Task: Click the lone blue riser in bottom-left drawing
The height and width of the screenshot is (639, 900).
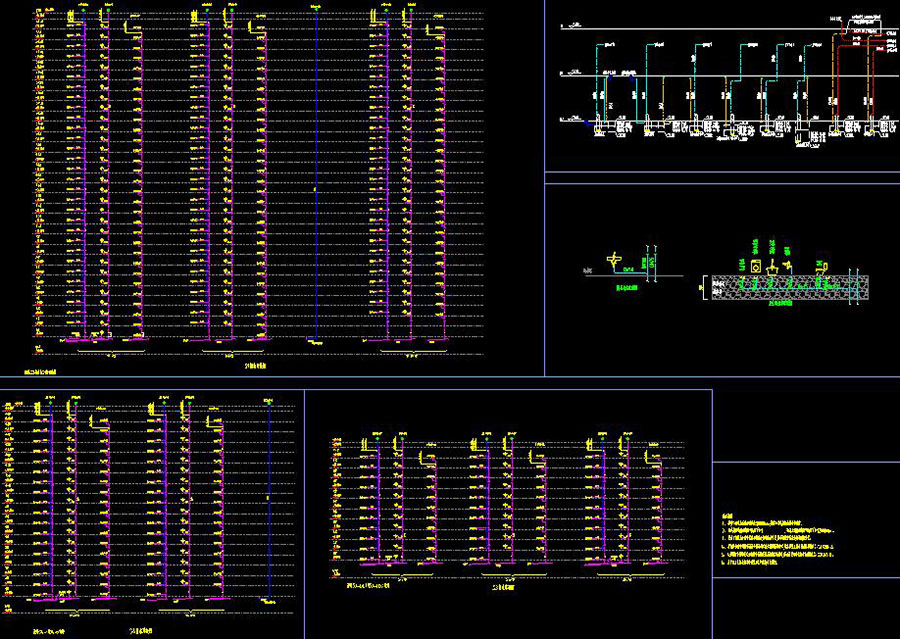Action: coord(271,500)
